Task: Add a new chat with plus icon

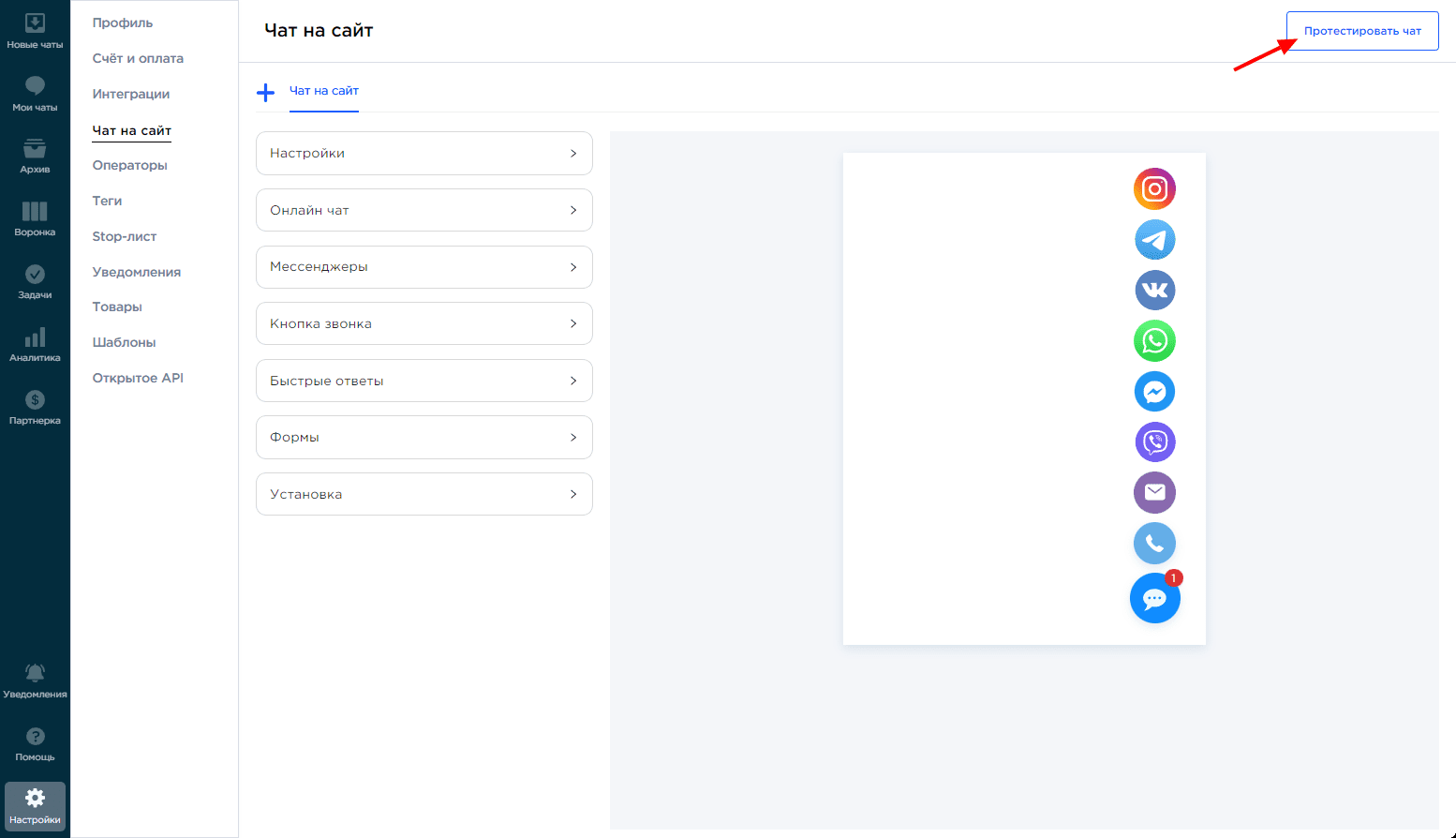Action: tap(266, 92)
